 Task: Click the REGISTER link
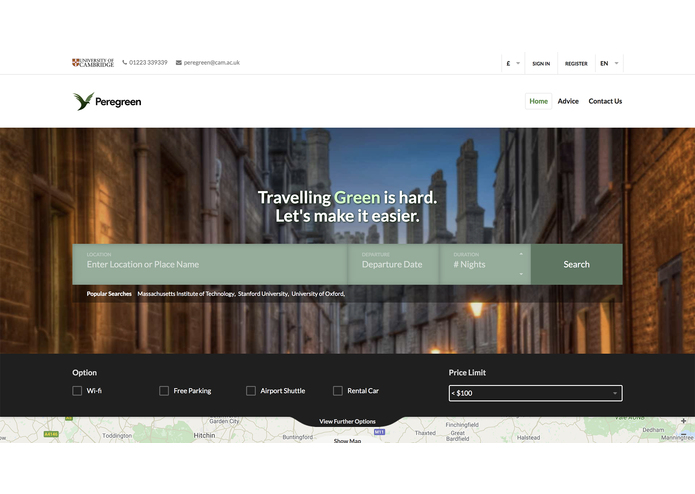pos(576,63)
